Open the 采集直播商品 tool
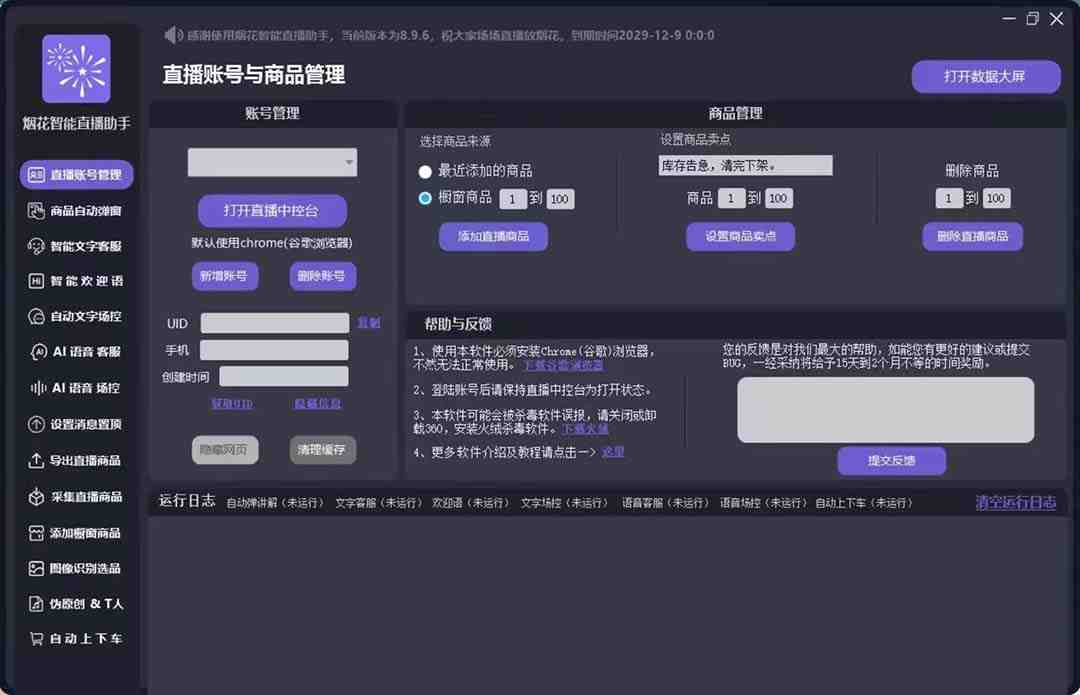The image size is (1080, 695). (75, 494)
